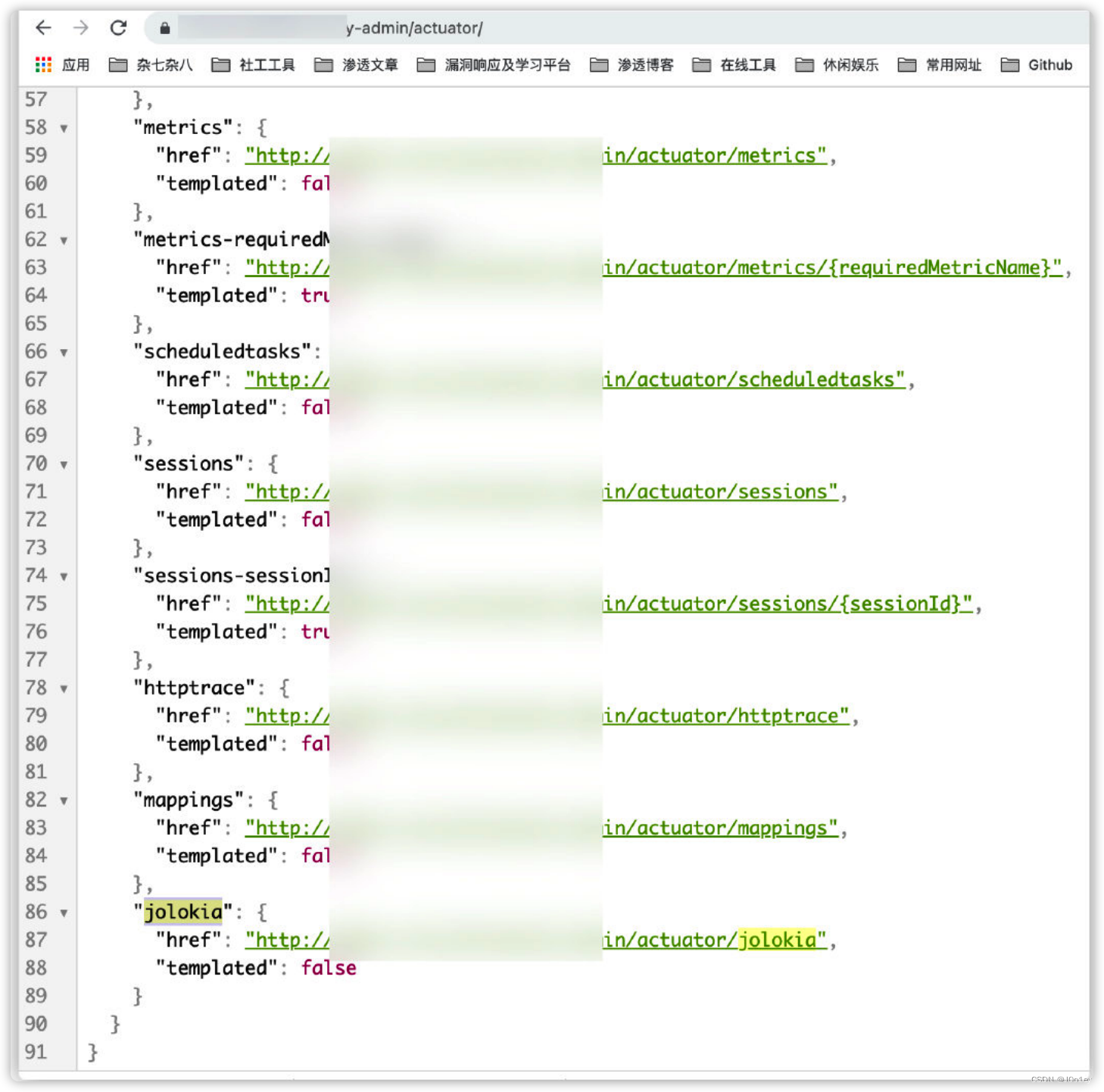Select the "scheduledtasks" key text
This screenshot has width=1104, height=1092.
(x=223, y=352)
